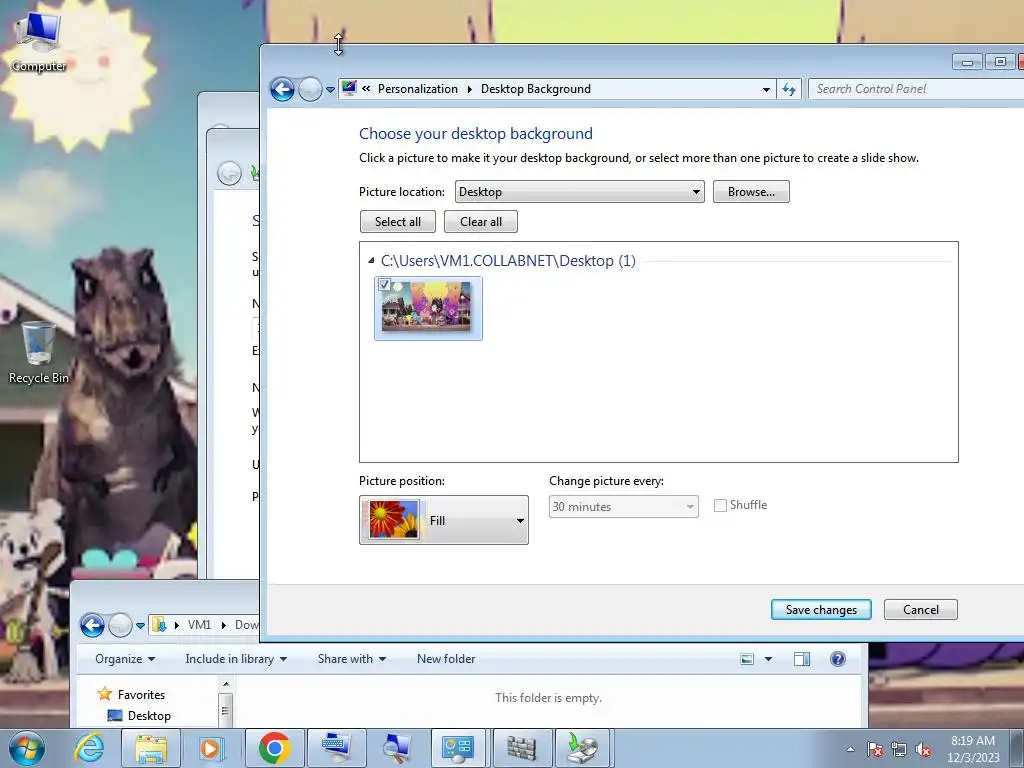Screen dimensions: 1024x768
Task: Open Explorer help icon
Action: (838, 659)
